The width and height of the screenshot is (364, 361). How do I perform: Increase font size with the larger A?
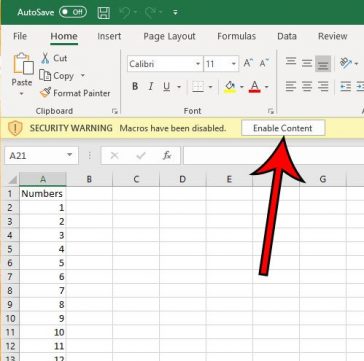coord(248,63)
